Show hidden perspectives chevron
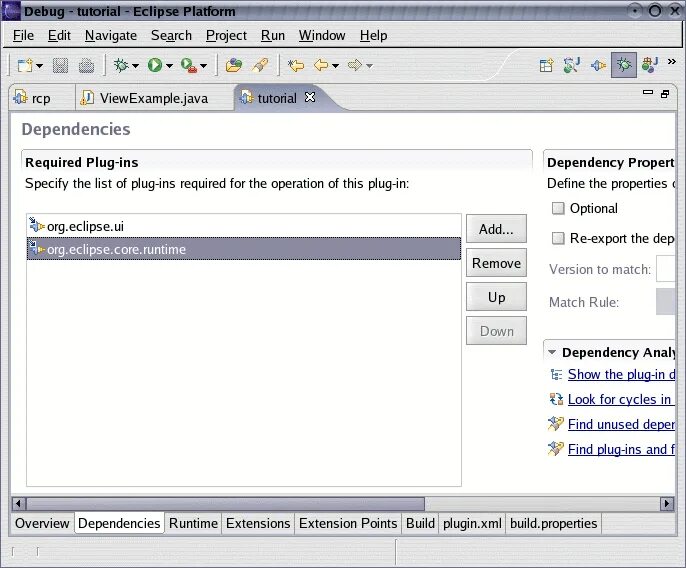This screenshot has width=686, height=568. pyautogui.click(x=672, y=62)
